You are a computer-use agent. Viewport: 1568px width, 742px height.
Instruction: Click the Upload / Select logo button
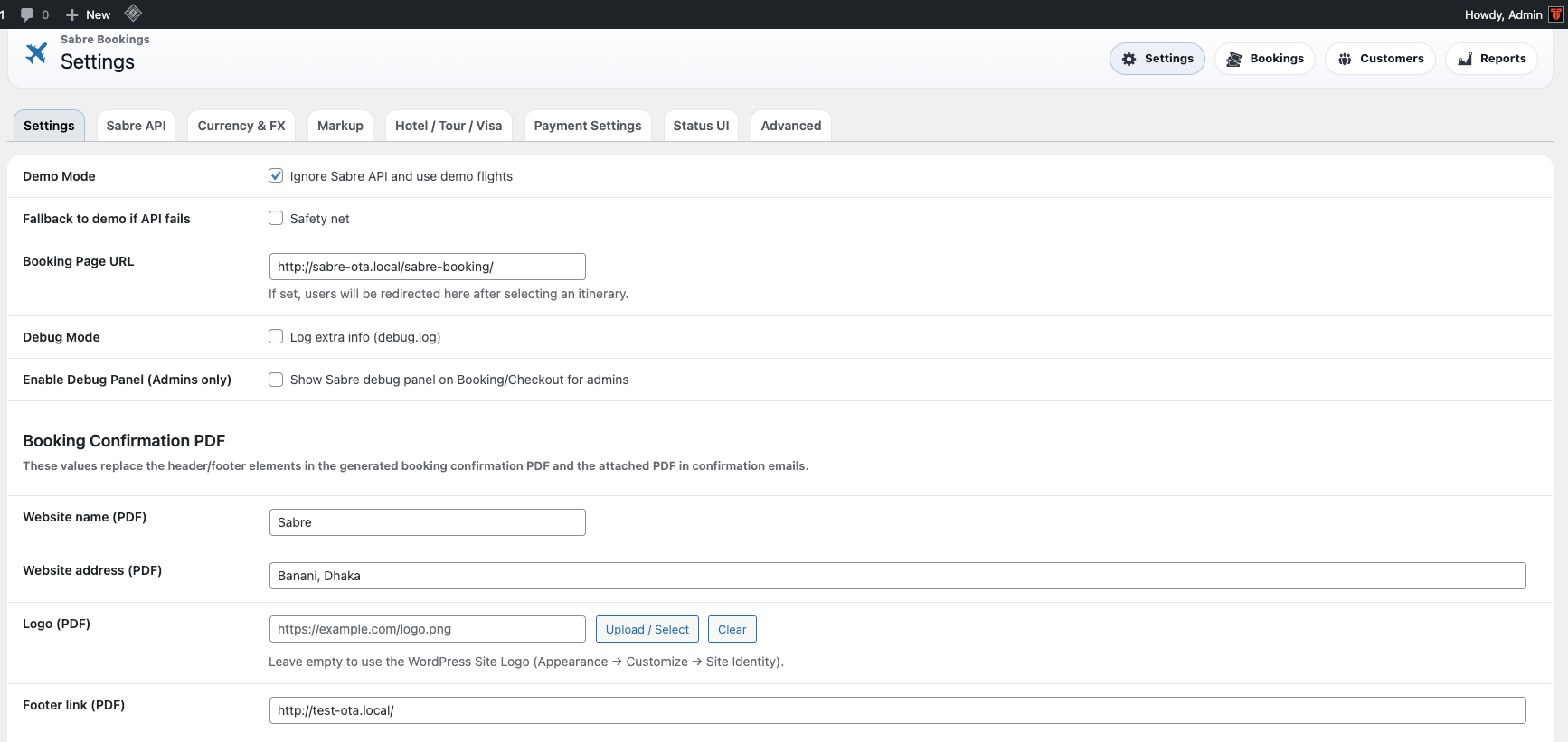coord(647,629)
